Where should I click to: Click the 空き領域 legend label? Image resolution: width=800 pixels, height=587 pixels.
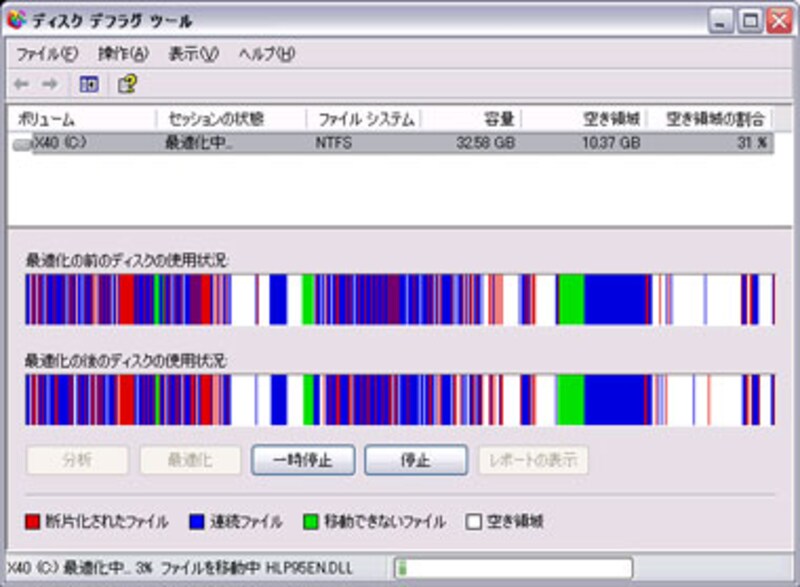515,522
